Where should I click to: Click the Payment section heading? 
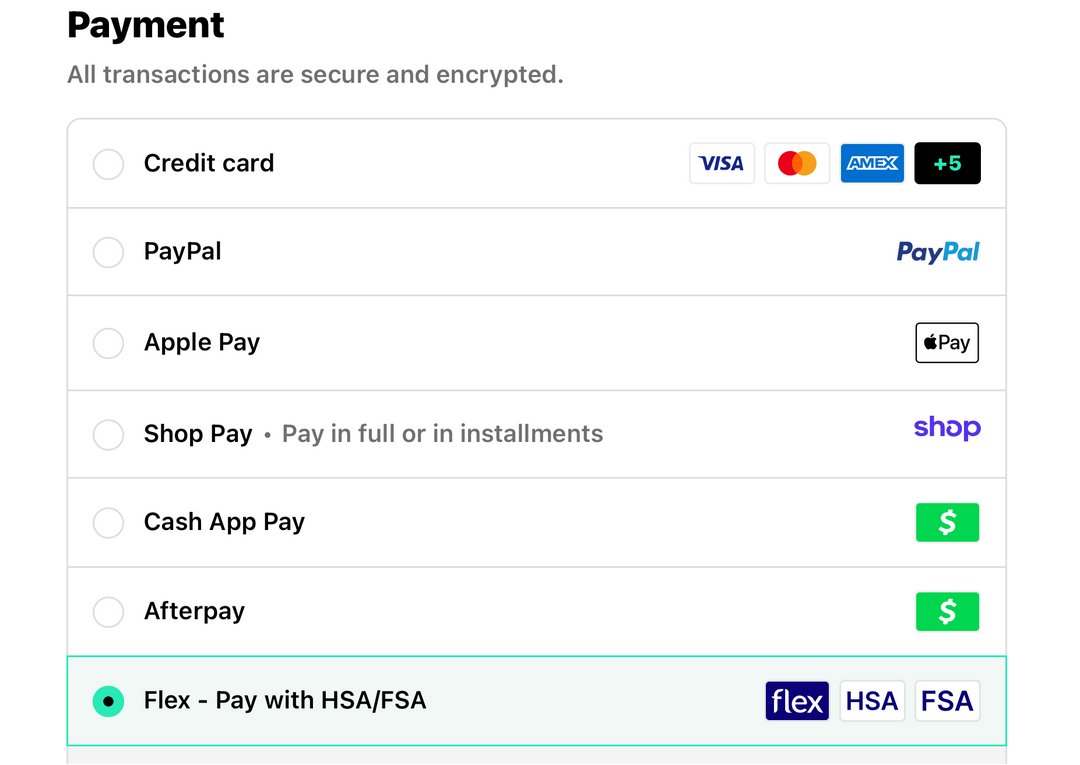click(x=145, y=25)
